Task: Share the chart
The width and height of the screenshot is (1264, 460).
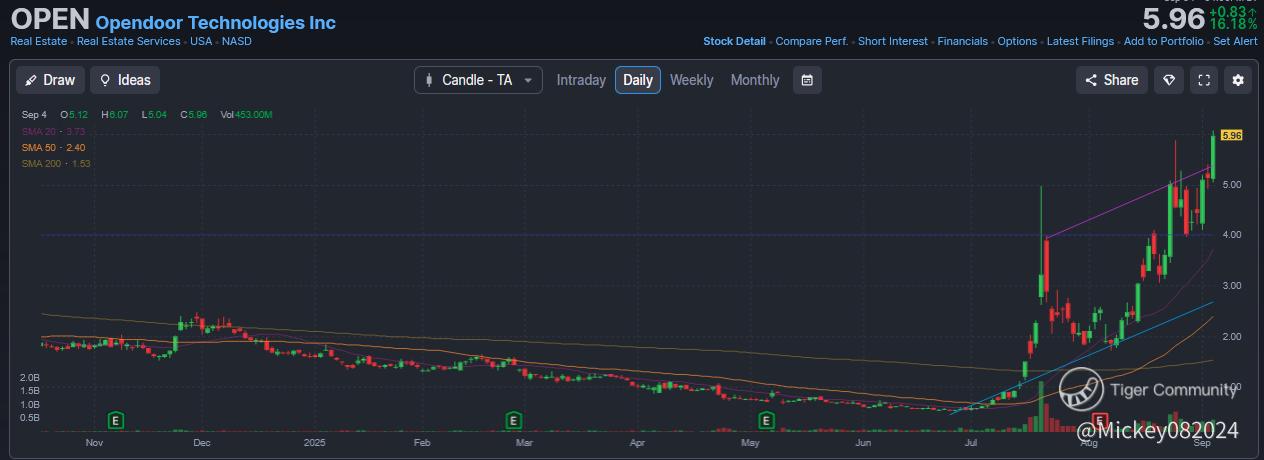Action: click(1111, 80)
